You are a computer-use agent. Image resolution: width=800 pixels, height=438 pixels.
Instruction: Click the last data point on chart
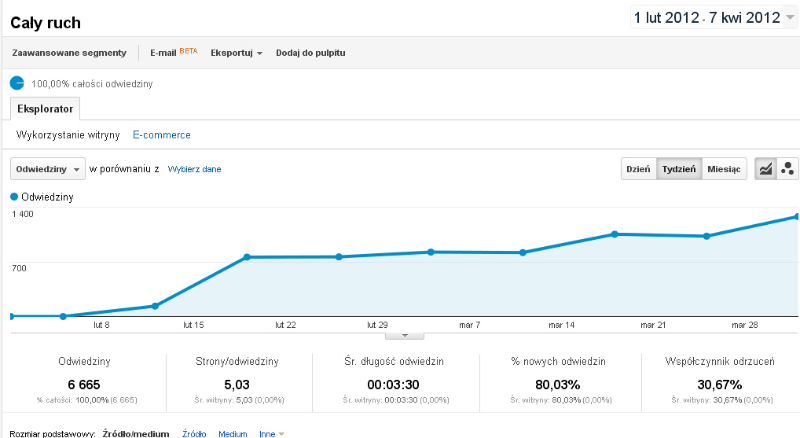(x=796, y=216)
